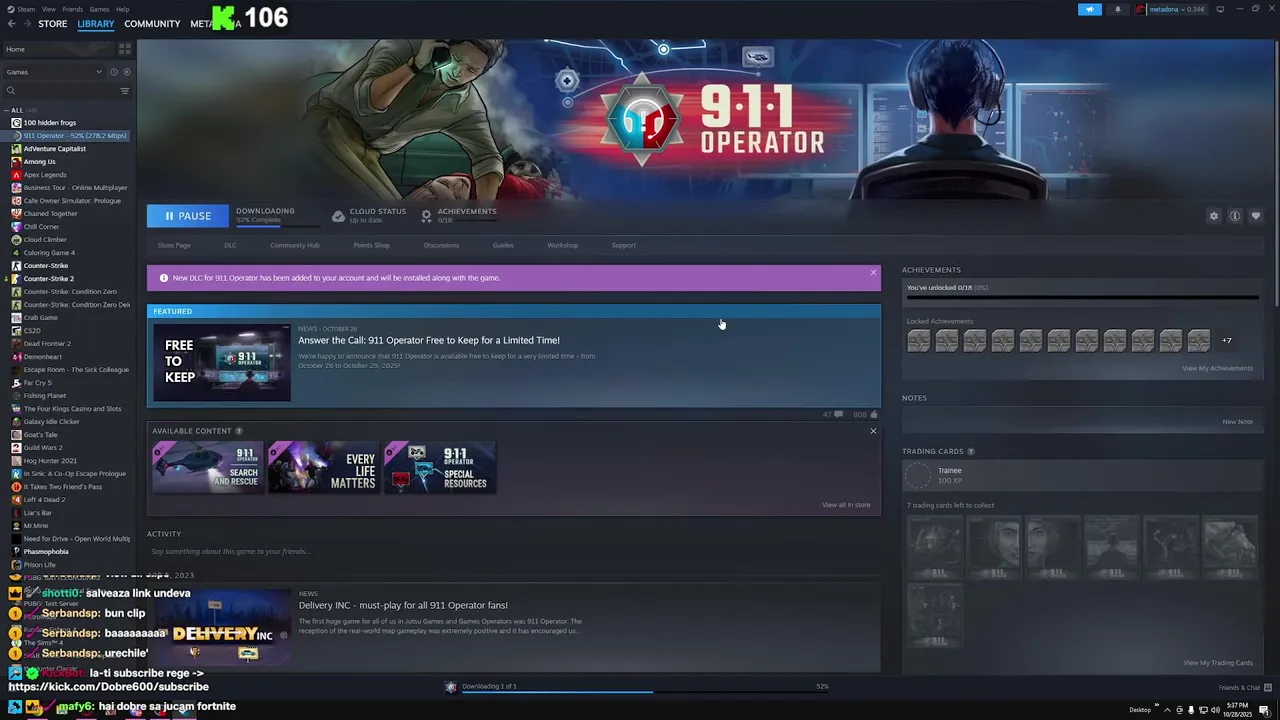Click View My Trading Cards
Screen dimensions: 1280x720
pyautogui.click(x=1217, y=663)
